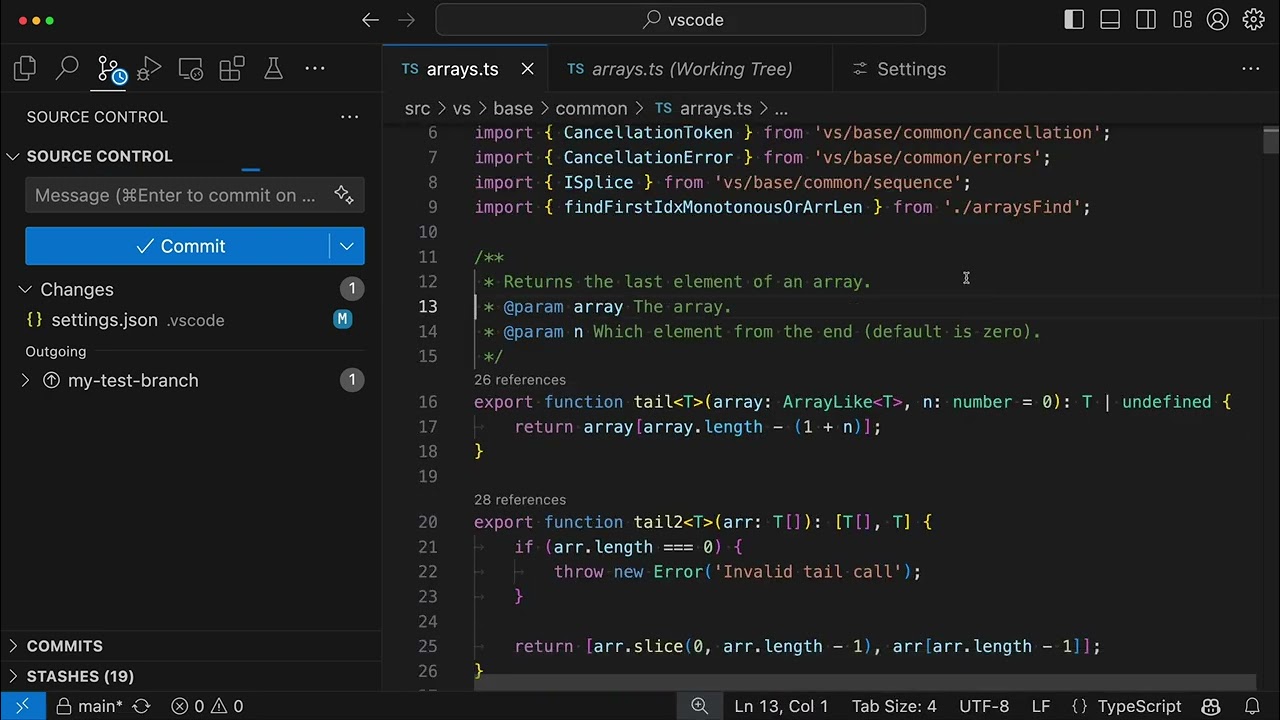Image resolution: width=1280 pixels, height=720 pixels.
Task: Click the zoom magnifier status icon
Action: click(x=699, y=706)
